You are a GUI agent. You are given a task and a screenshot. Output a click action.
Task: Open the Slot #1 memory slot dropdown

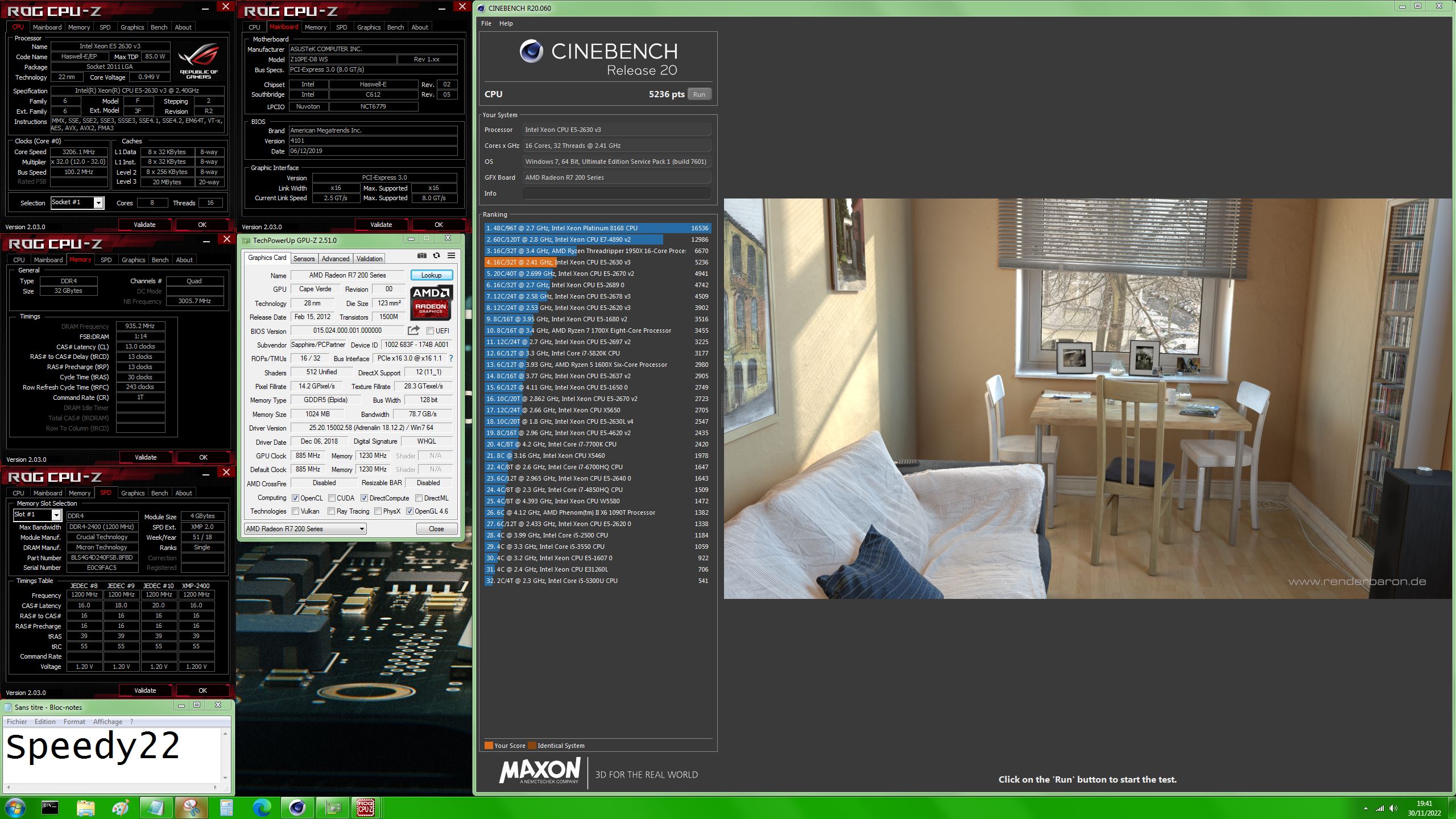click(37, 515)
